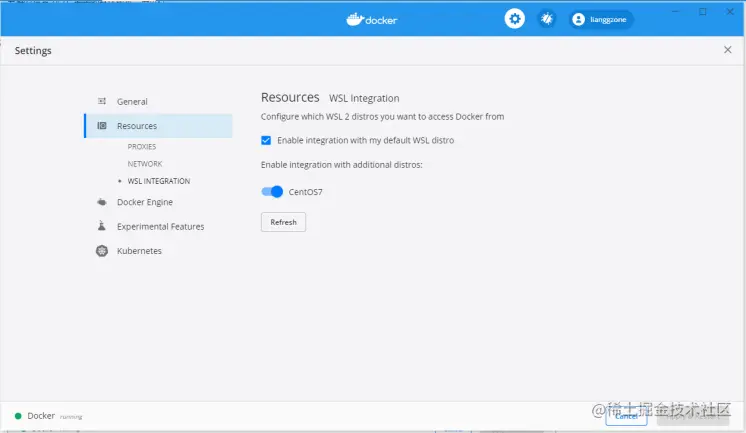Close the Settings panel with the X
746x433 pixels.
[727, 49]
